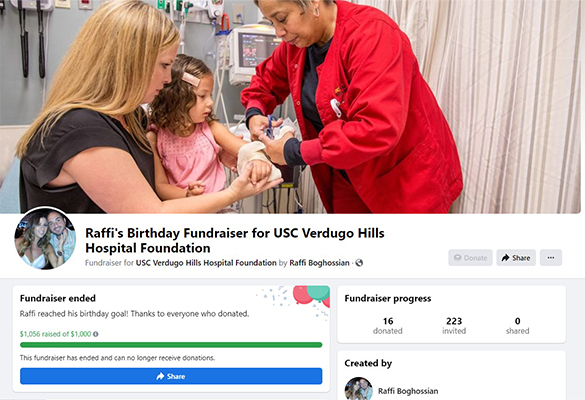Click the globe public privacy icon

tap(359, 263)
